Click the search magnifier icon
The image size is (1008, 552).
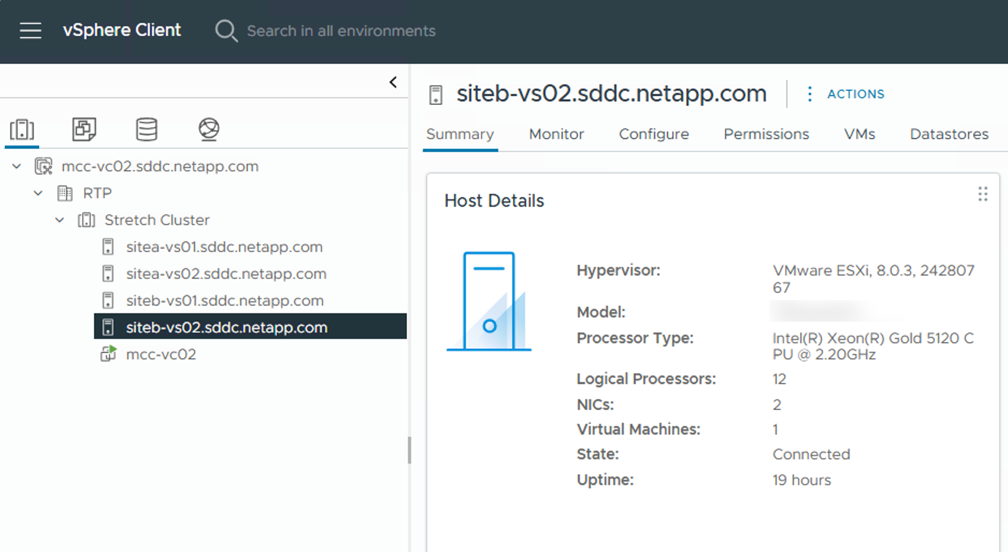coord(226,31)
